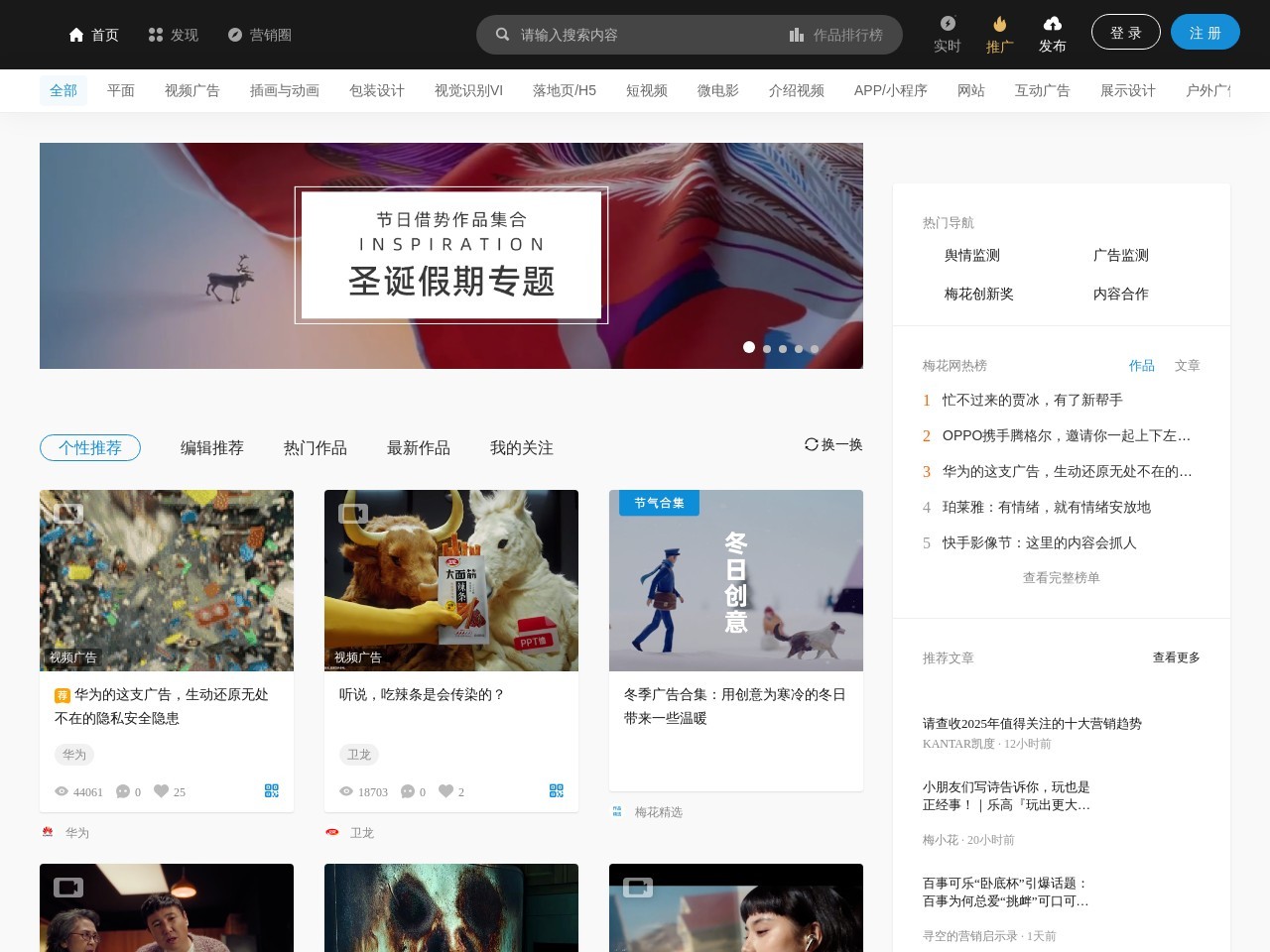Expand articles with 查看更多

point(1176,657)
